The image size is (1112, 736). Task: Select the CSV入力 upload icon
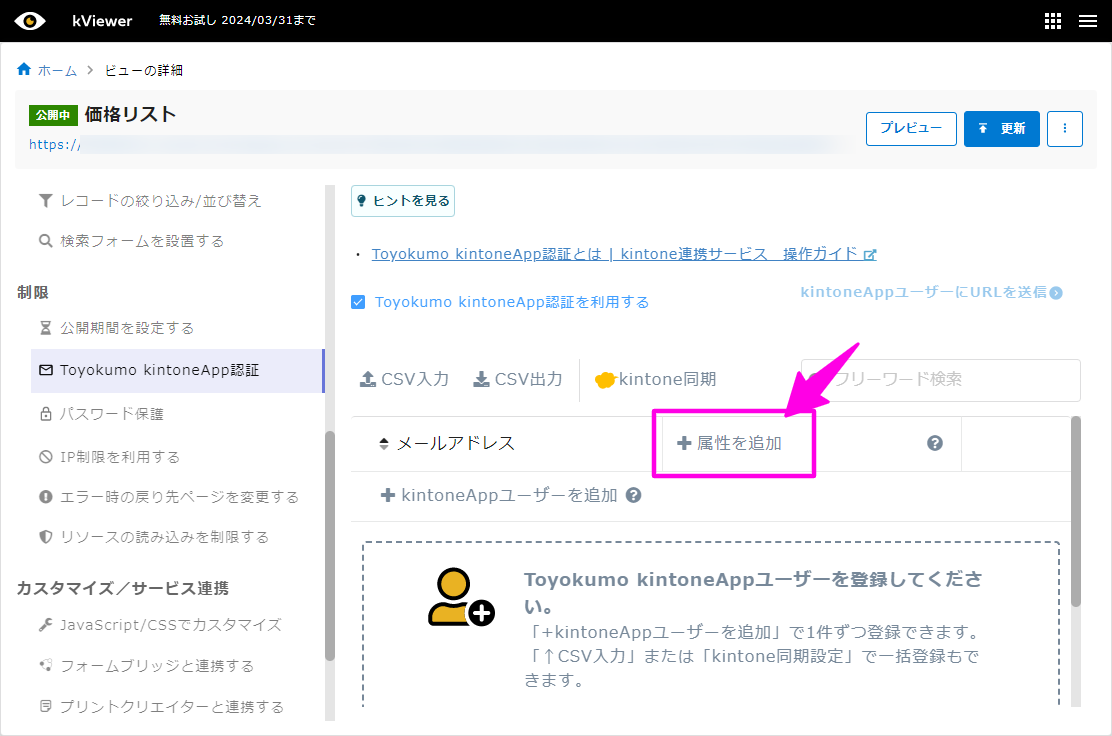367,379
